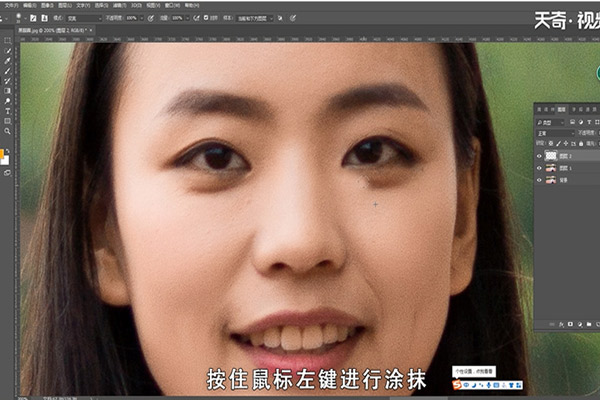Screen dimensions: 600x400
Task: Create new adjustment layer icon
Action: pyautogui.click(x=580, y=325)
